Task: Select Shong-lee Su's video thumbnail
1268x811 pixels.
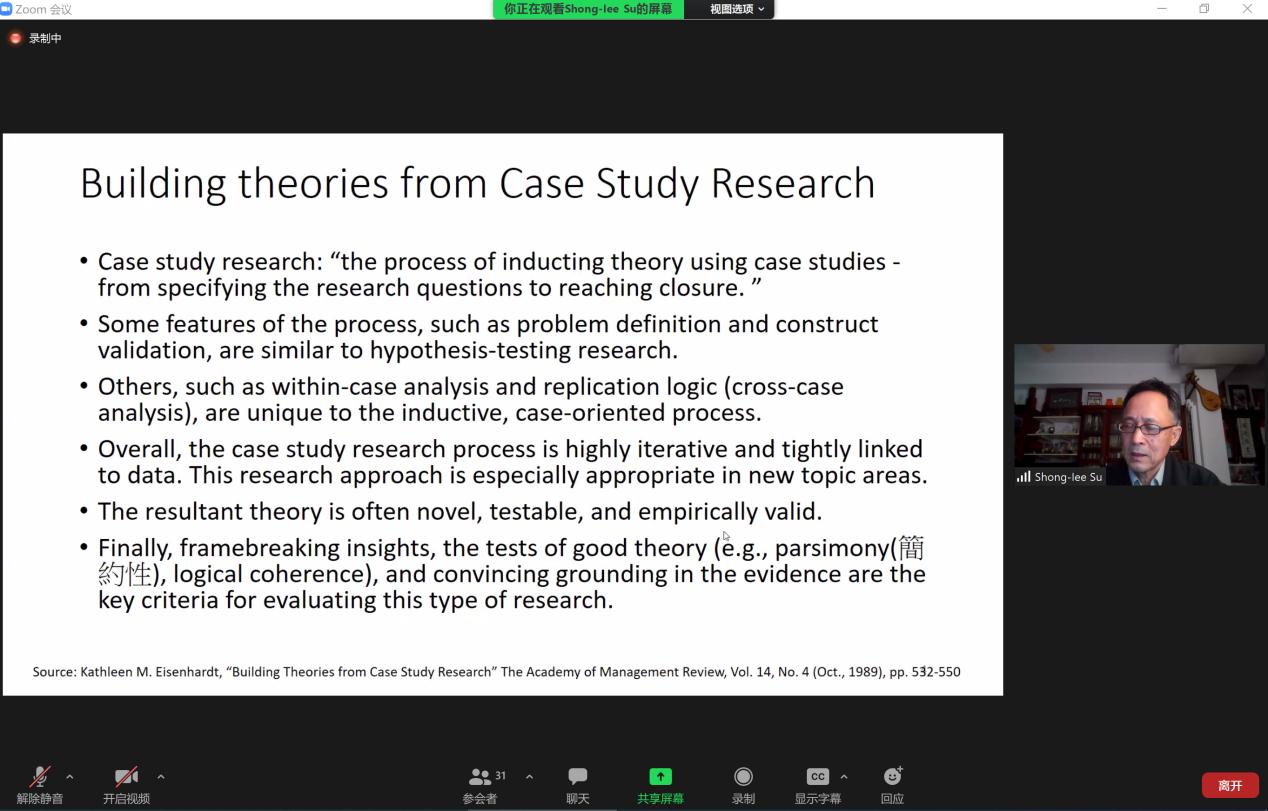Action: (x=1139, y=414)
